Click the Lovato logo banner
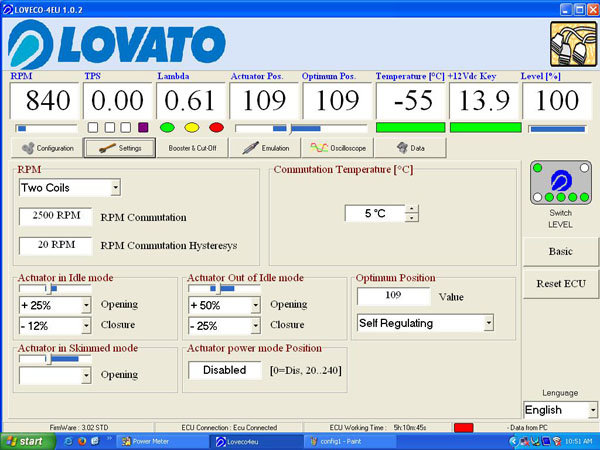 [x=117, y=44]
